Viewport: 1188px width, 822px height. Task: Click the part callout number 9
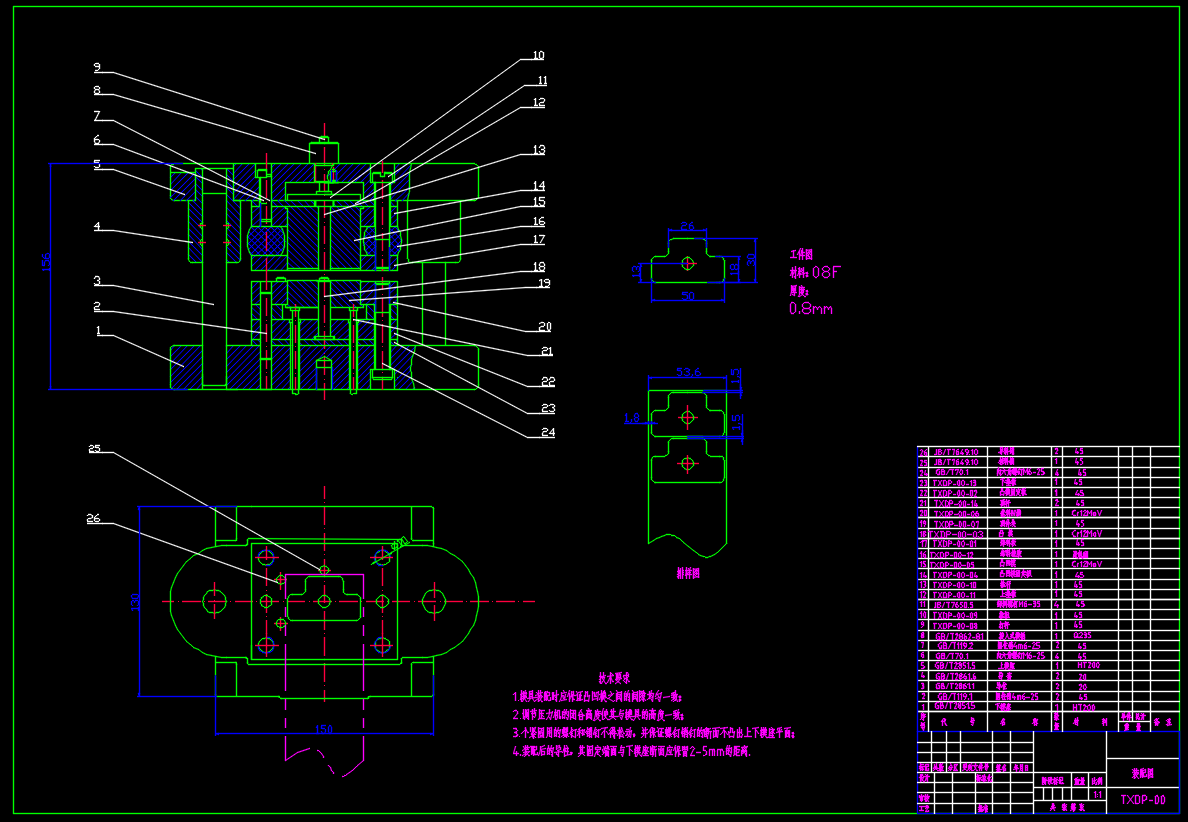[97, 68]
